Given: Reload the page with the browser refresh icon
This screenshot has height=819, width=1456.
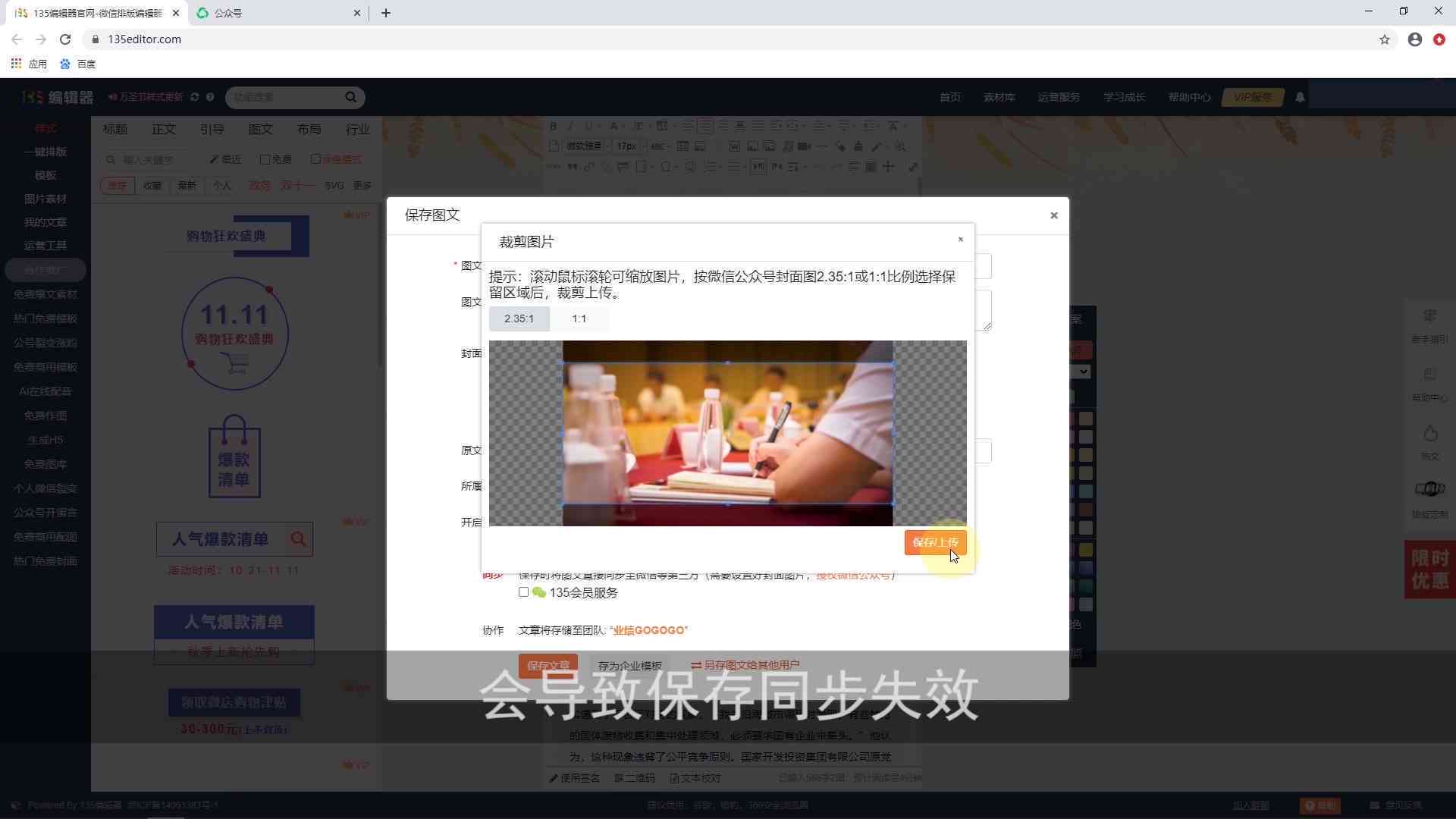Looking at the screenshot, I should point(65,39).
